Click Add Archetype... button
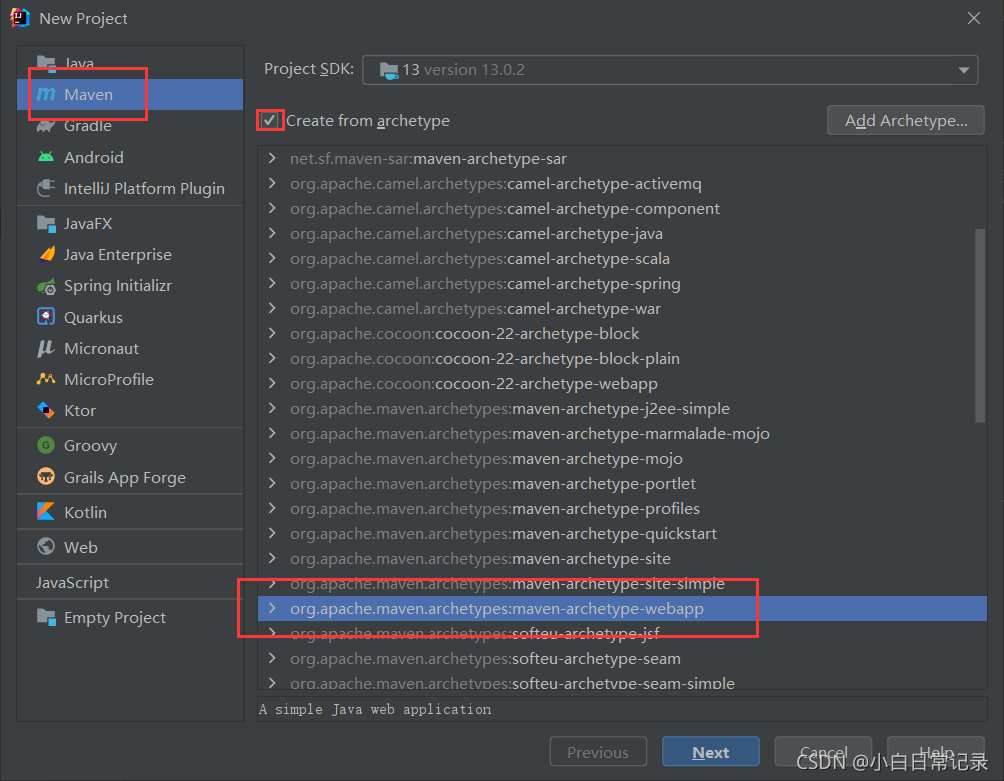Image resolution: width=1004 pixels, height=781 pixels. [x=905, y=120]
